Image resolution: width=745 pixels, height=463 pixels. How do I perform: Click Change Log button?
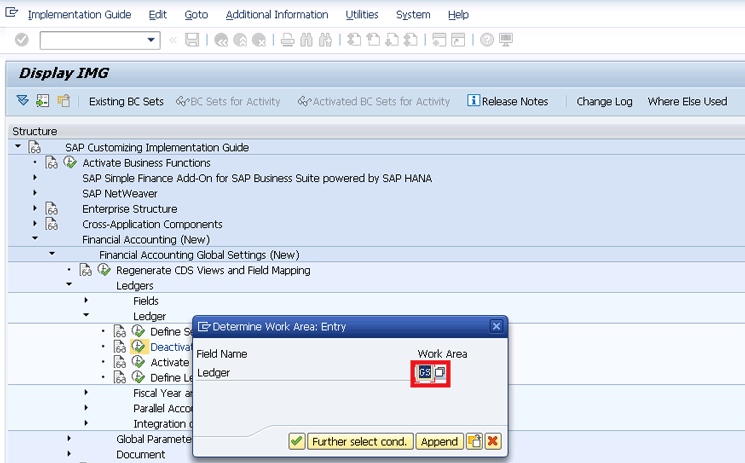coord(604,101)
